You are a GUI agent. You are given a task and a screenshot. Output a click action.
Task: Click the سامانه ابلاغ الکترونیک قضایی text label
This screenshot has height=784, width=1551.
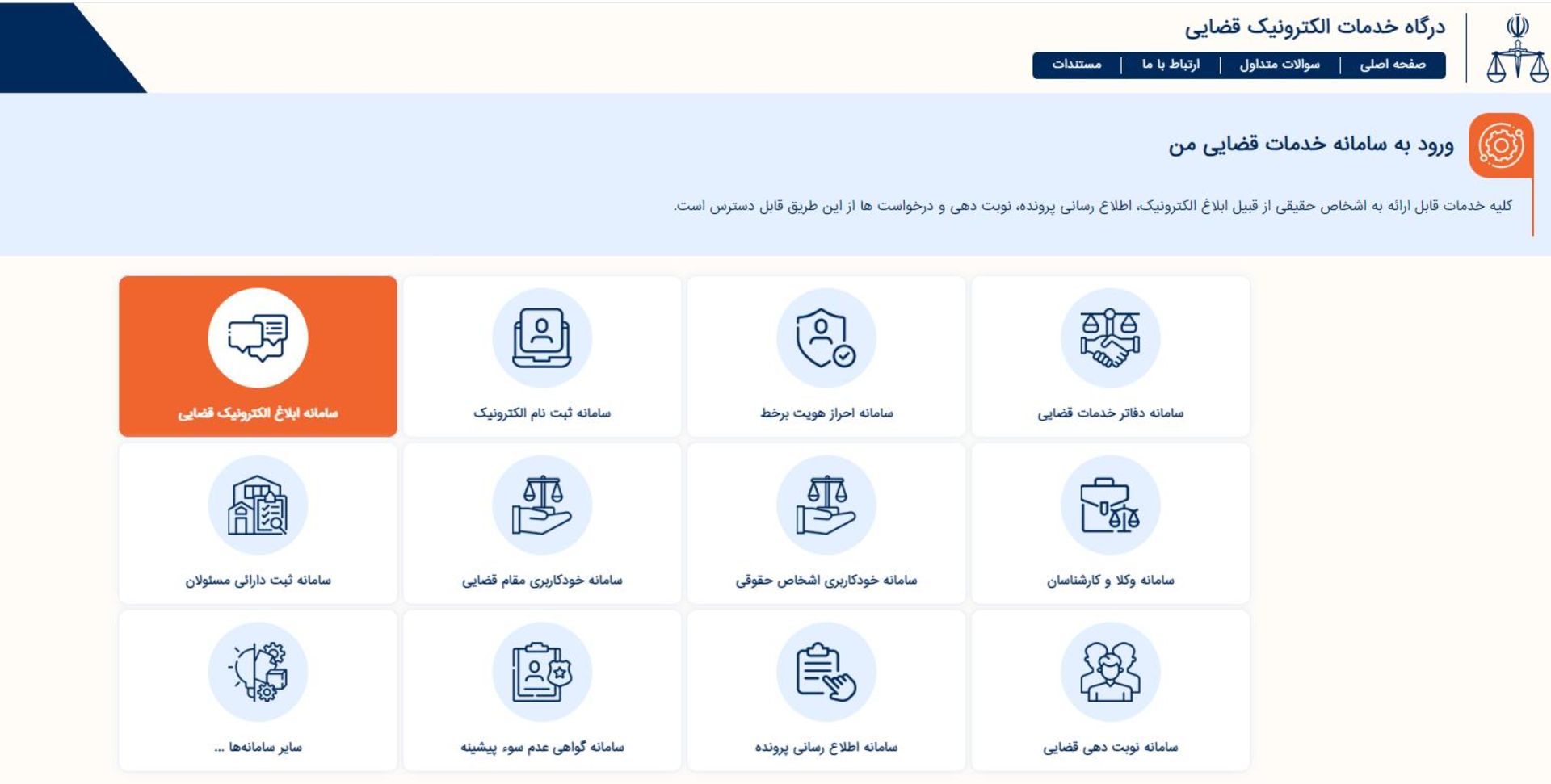pos(258,413)
